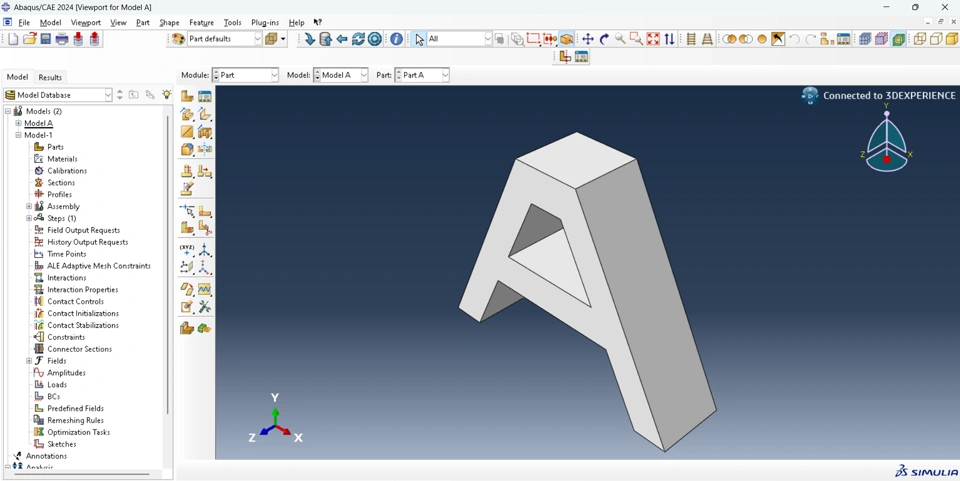Expand the Steps (1) tree node
960x481 pixels.
coord(29,218)
